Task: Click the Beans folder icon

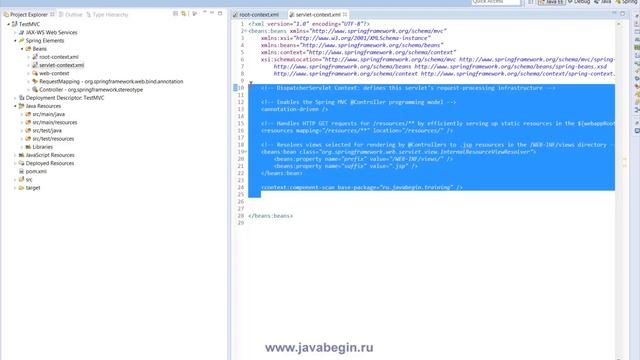Action: pos(28,49)
